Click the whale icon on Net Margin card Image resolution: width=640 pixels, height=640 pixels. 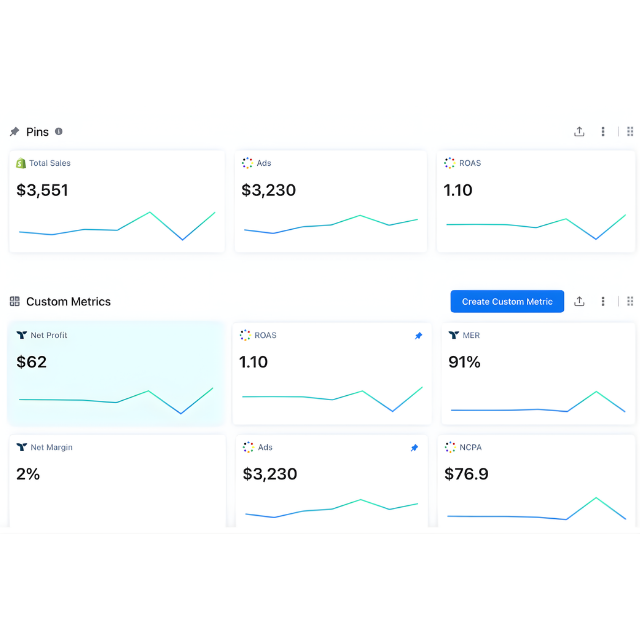(x=22, y=447)
